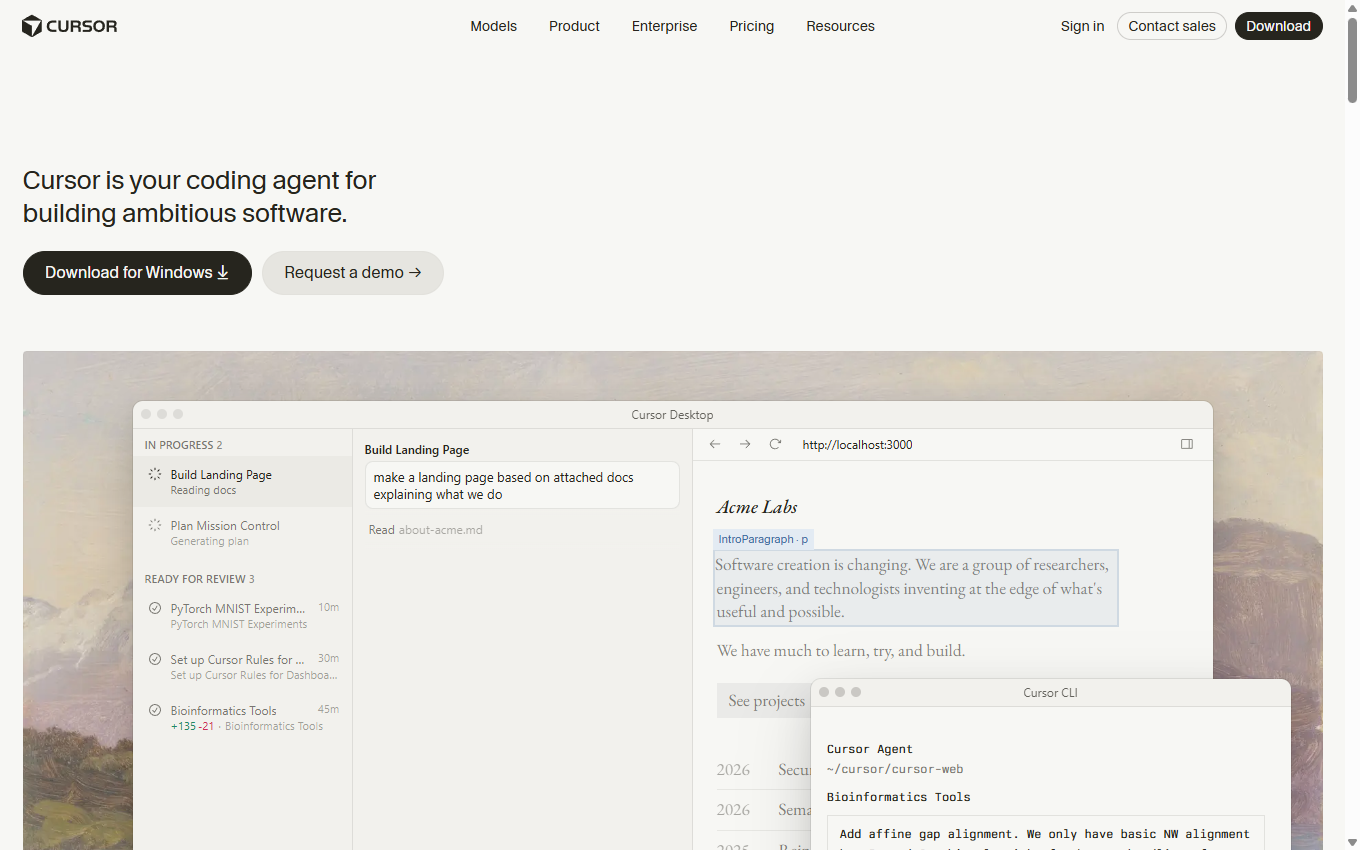Click the scrollbar up arrow
This screenshot has height=850, width=1360.
coord(1352,8)
